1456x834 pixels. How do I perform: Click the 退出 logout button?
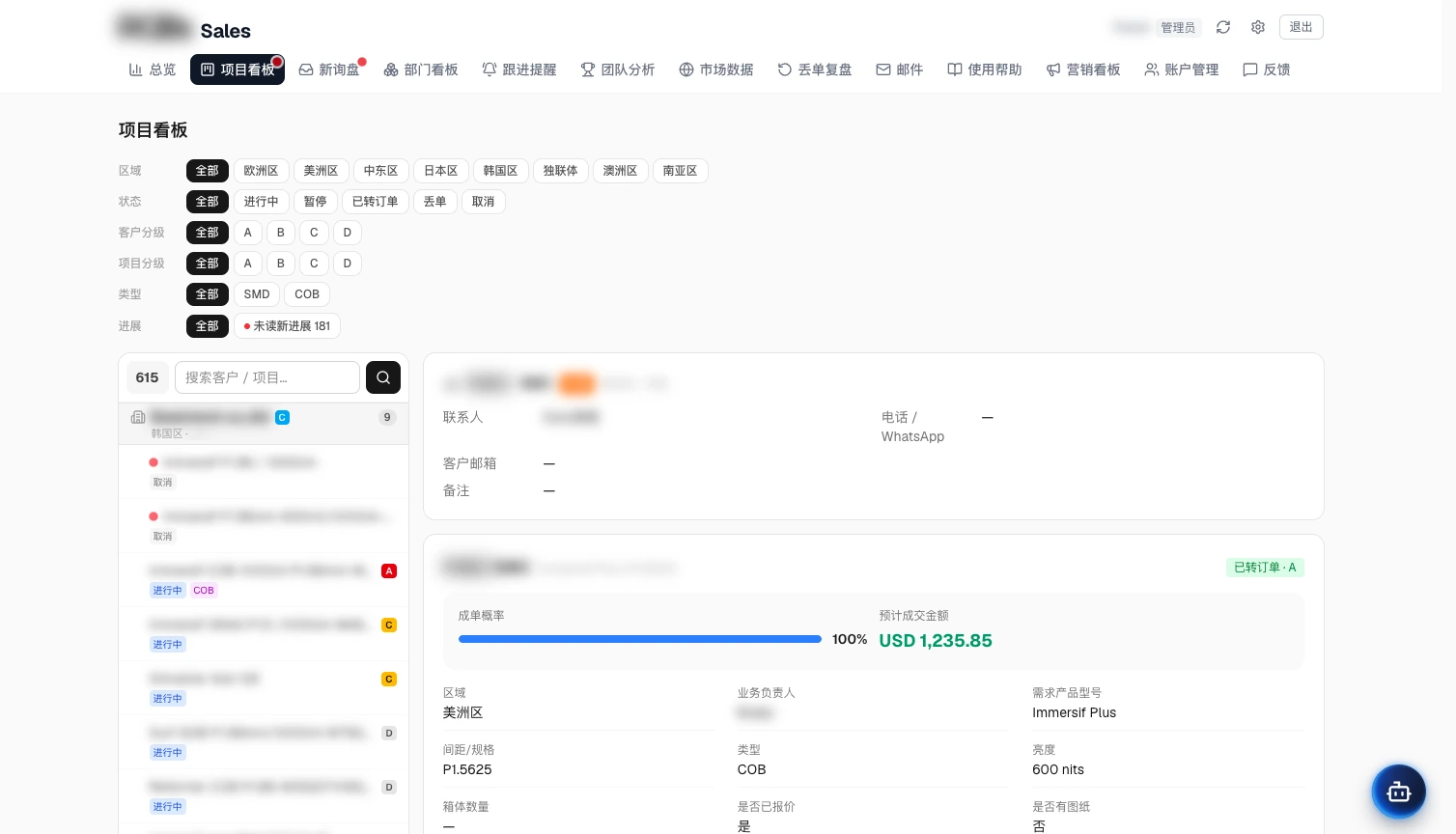[x=1301, y=27]
